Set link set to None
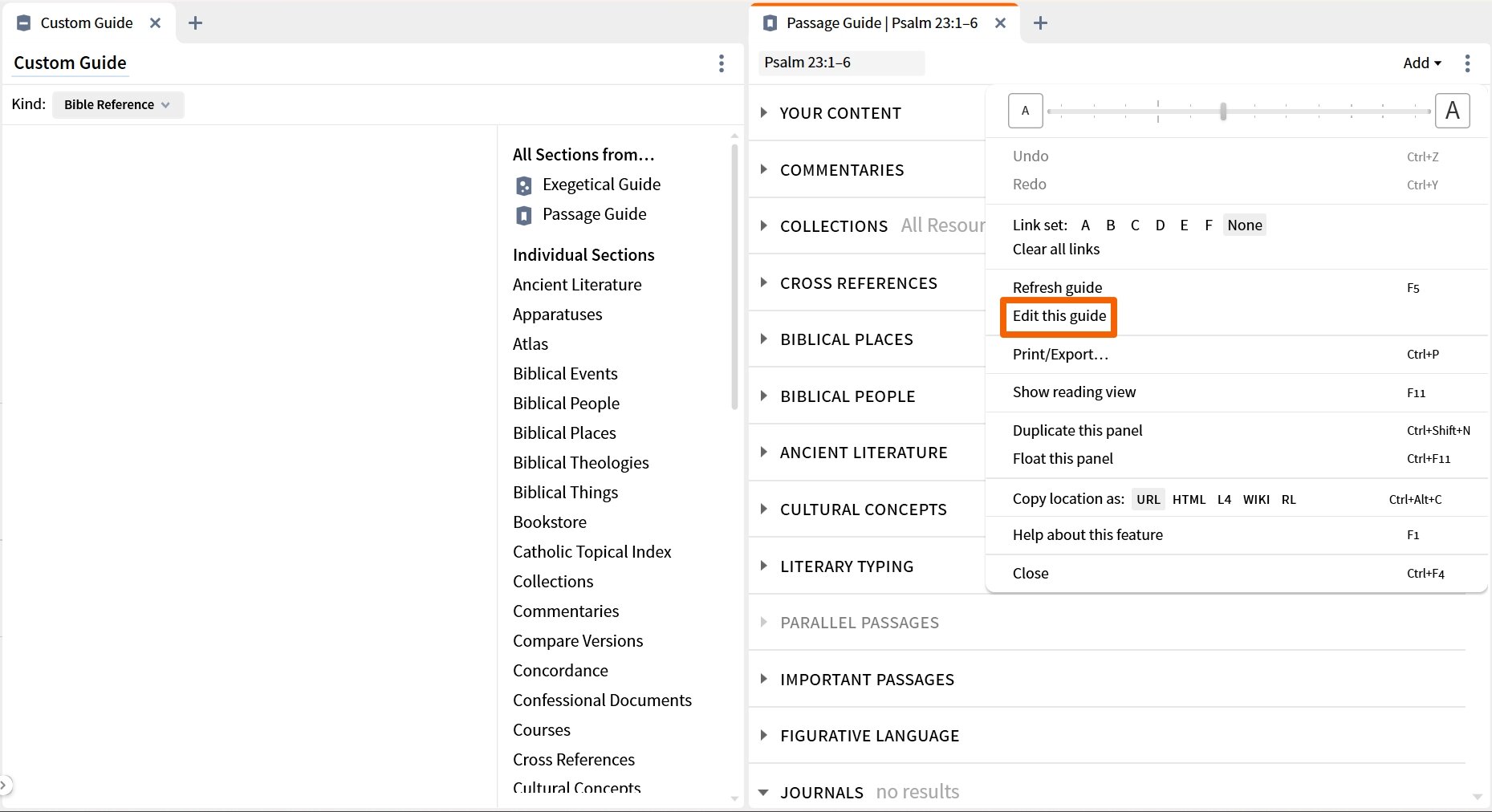 [x=1244, y=225]
